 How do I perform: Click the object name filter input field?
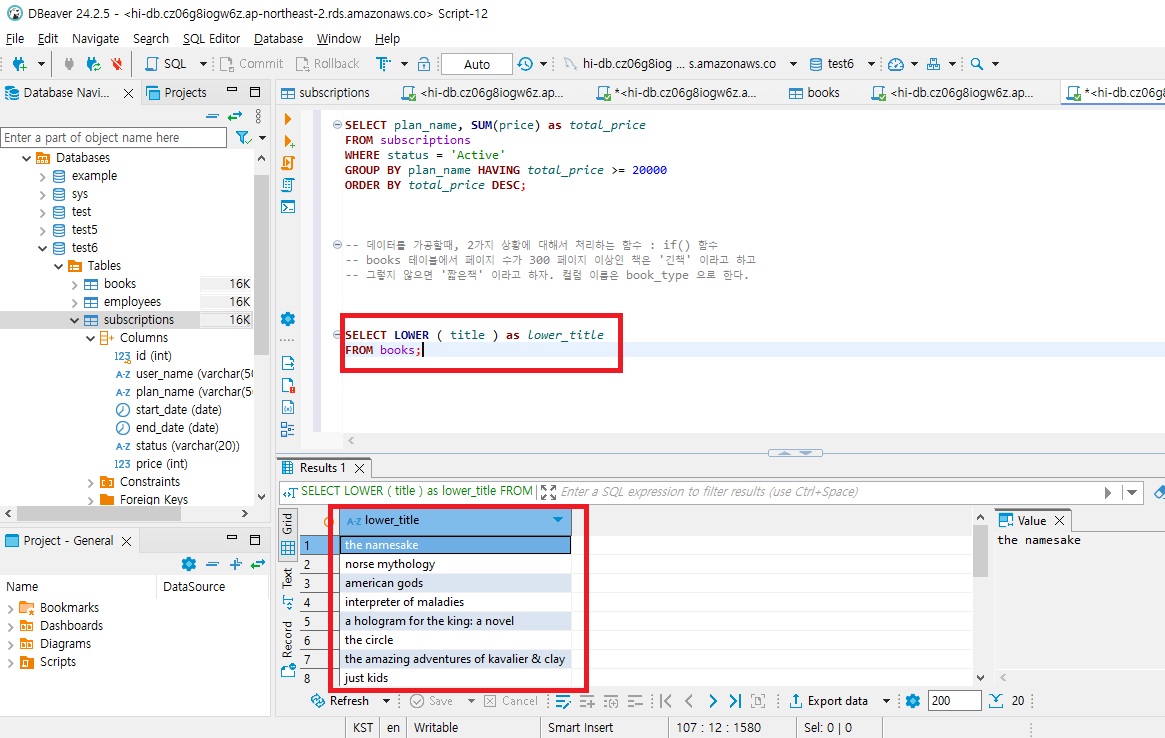point(114,137)
